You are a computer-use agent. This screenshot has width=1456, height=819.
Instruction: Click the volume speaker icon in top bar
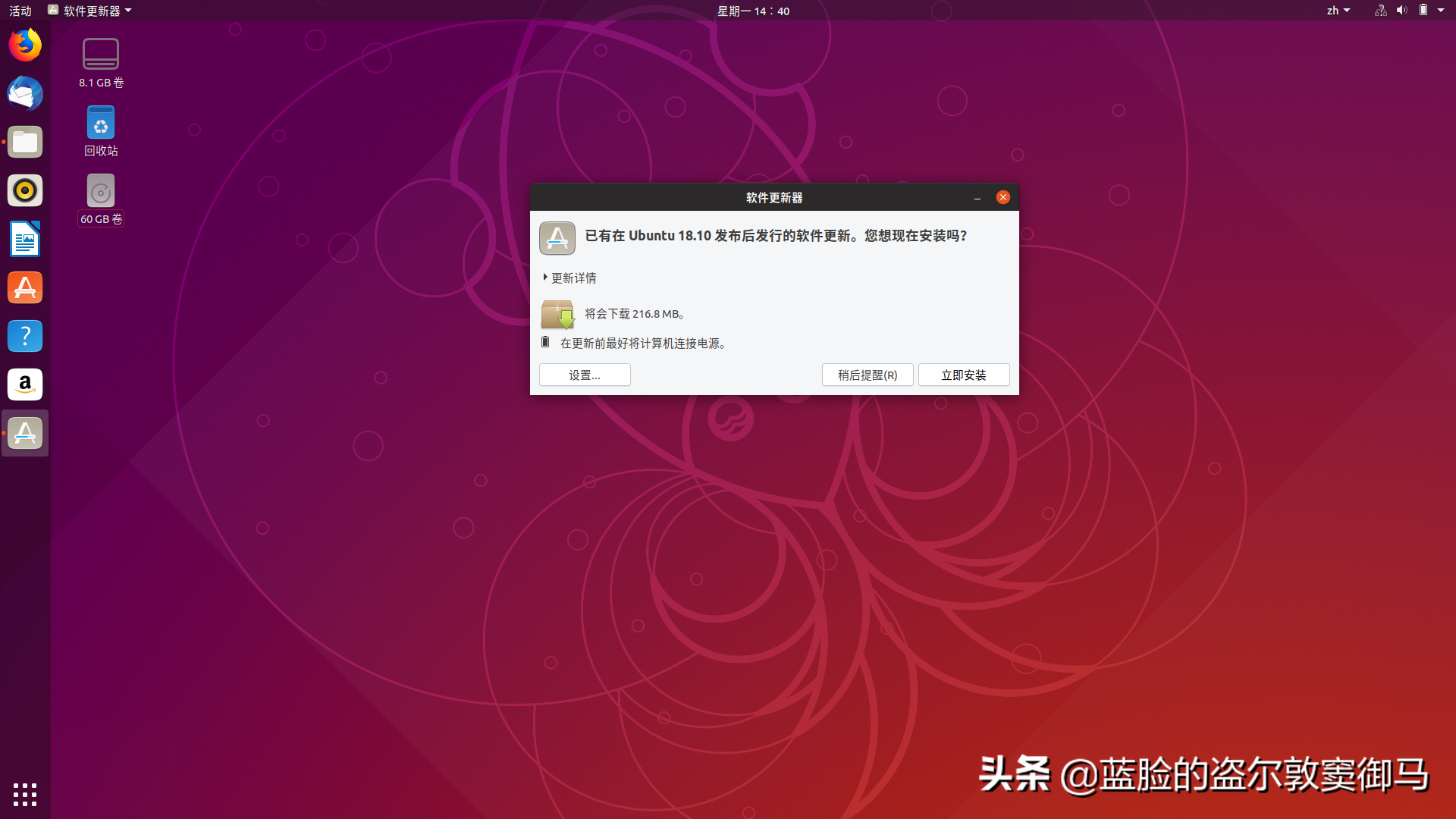pyautogui.click(x=1401, y=11)
